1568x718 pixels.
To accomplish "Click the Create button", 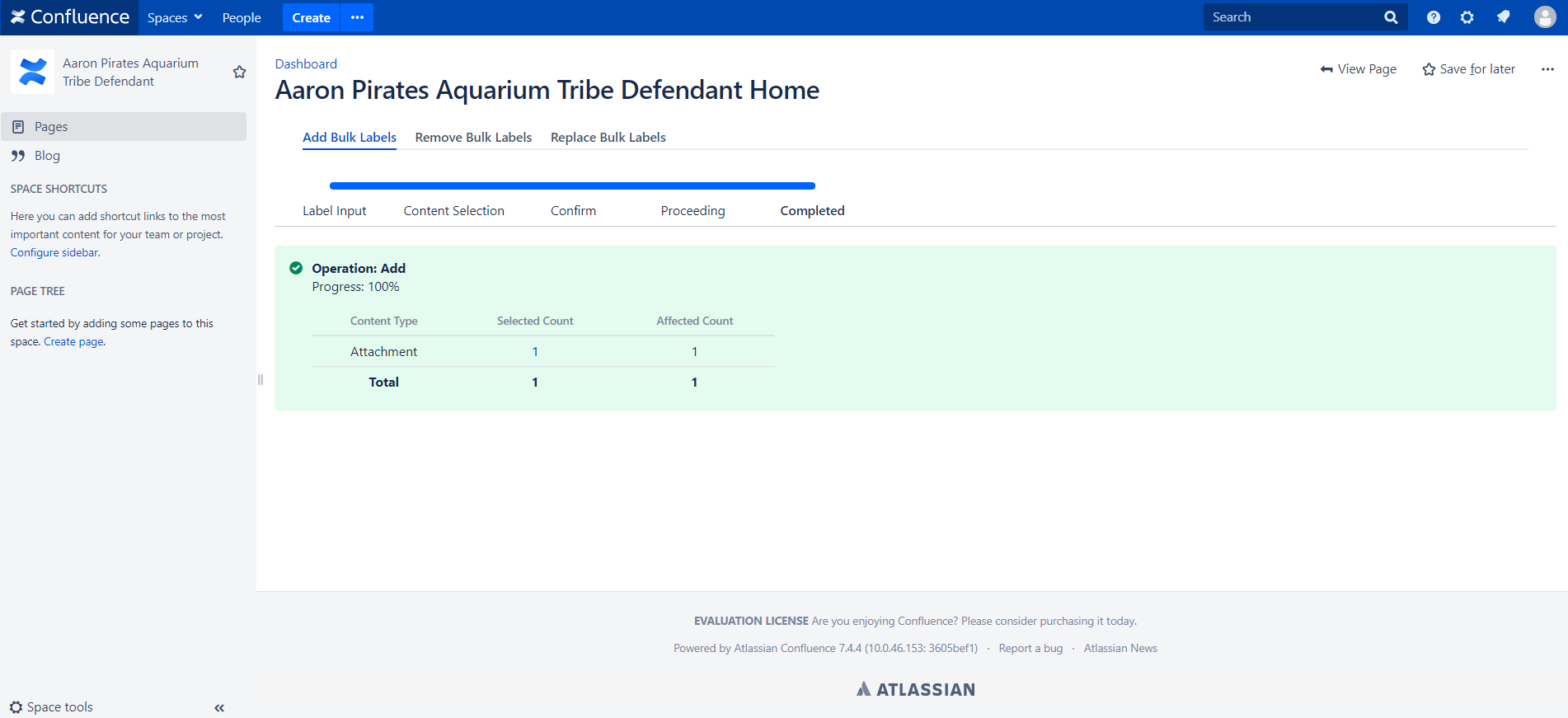I will point(311,17).
